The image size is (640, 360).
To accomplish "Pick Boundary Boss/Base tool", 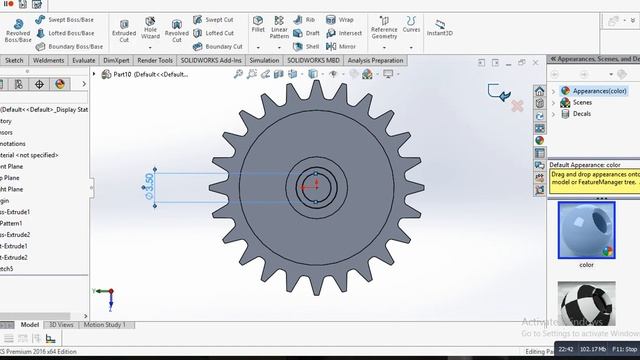I will tap(69, 47).
